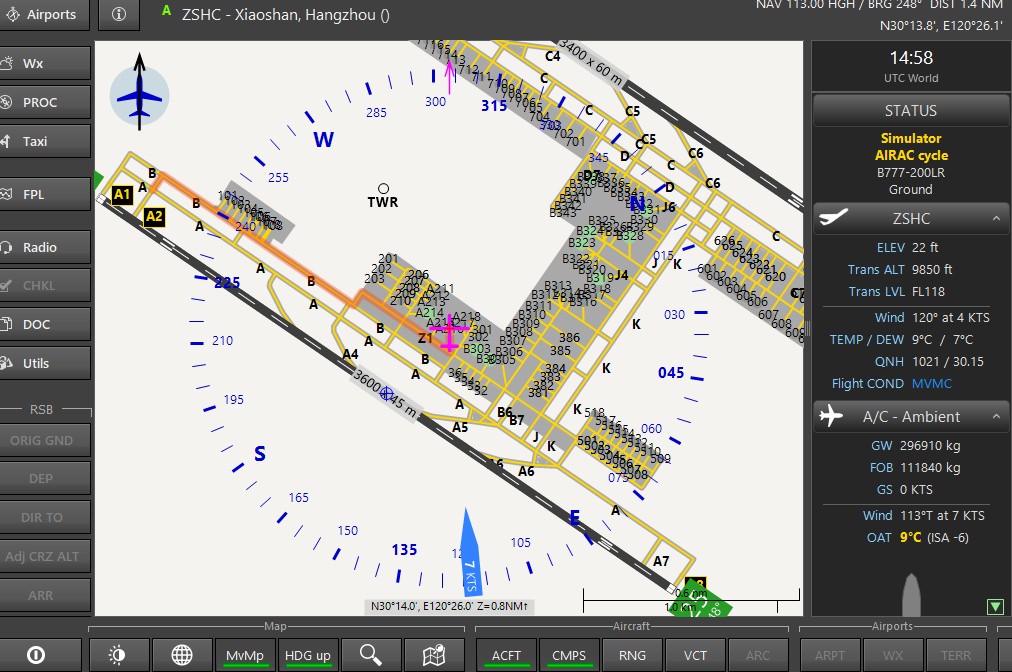The width and height of the screenshot is (1012, 672).
Task: Toggle the brightness sun icon
Action: pos(118,655)
